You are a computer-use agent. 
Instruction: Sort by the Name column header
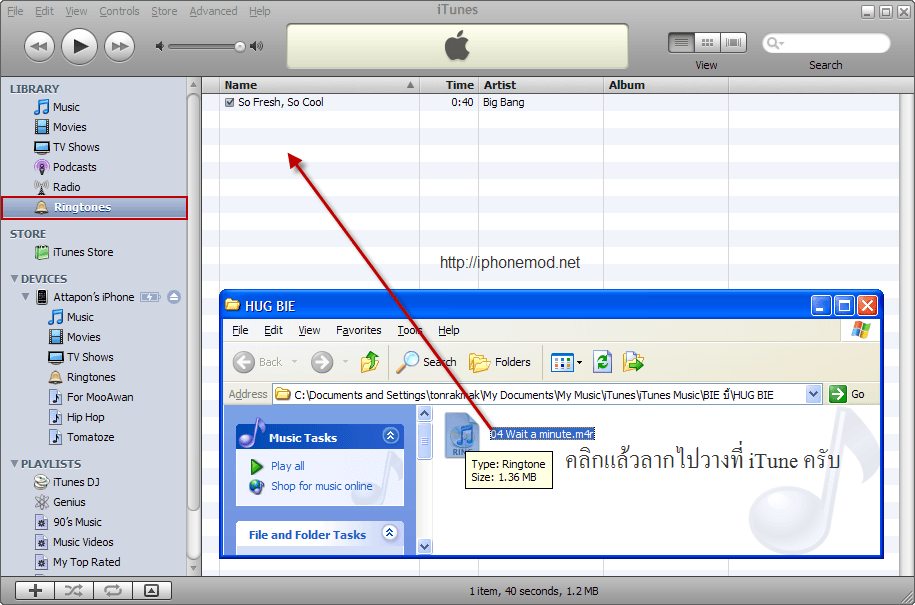point(319,85)
